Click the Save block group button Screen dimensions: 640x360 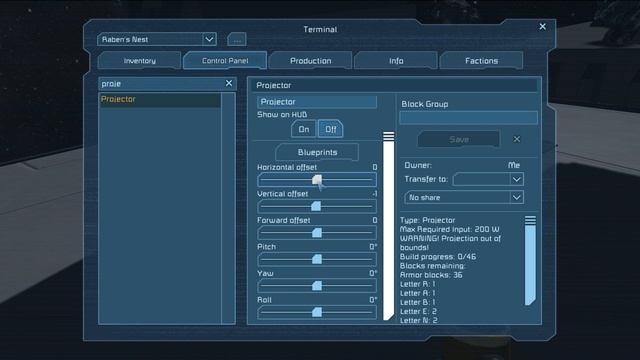(459, 140)
